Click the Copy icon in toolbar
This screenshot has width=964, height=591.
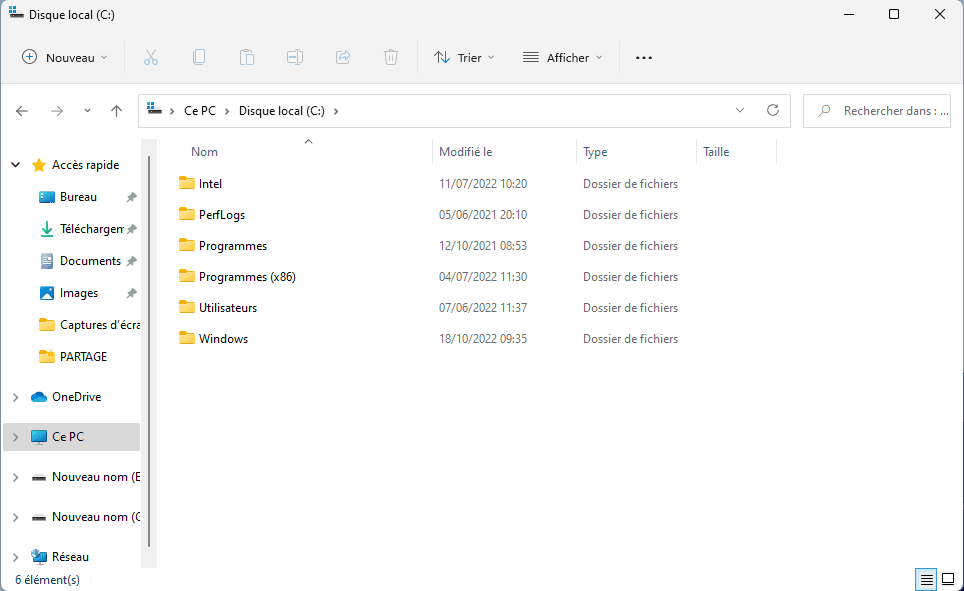point(199,58)
